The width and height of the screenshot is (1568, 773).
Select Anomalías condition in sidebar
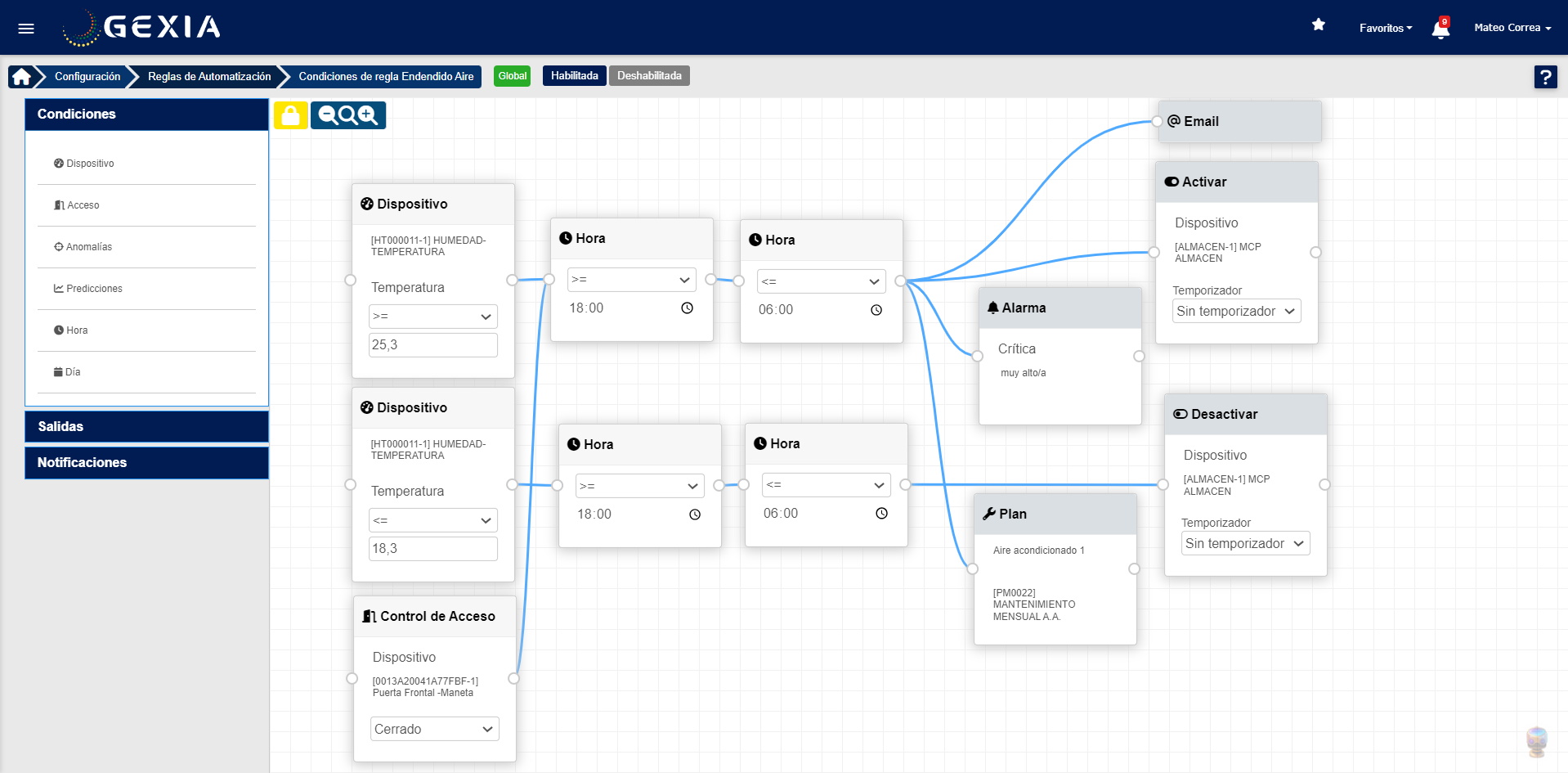[x=88, y=247]
